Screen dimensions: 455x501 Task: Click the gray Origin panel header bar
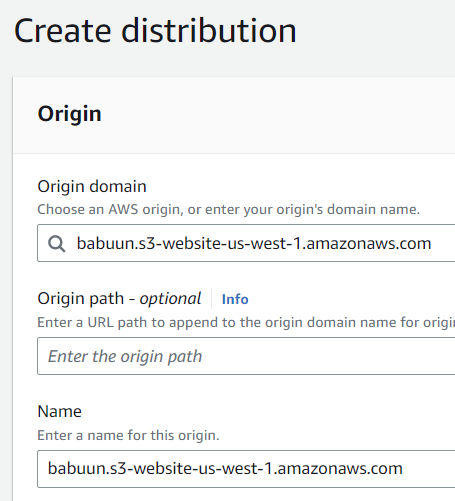click(x=234, y=115)
